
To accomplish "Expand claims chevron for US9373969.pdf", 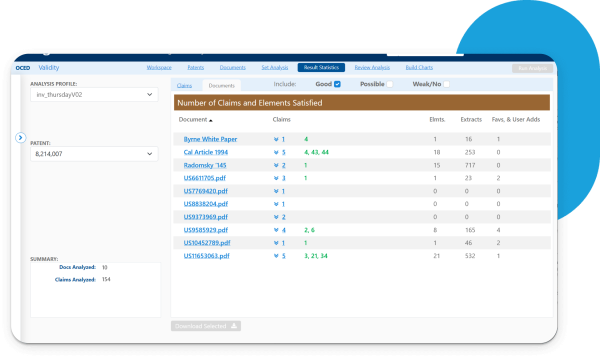I will pyautogui.click(x=276, y=217).
